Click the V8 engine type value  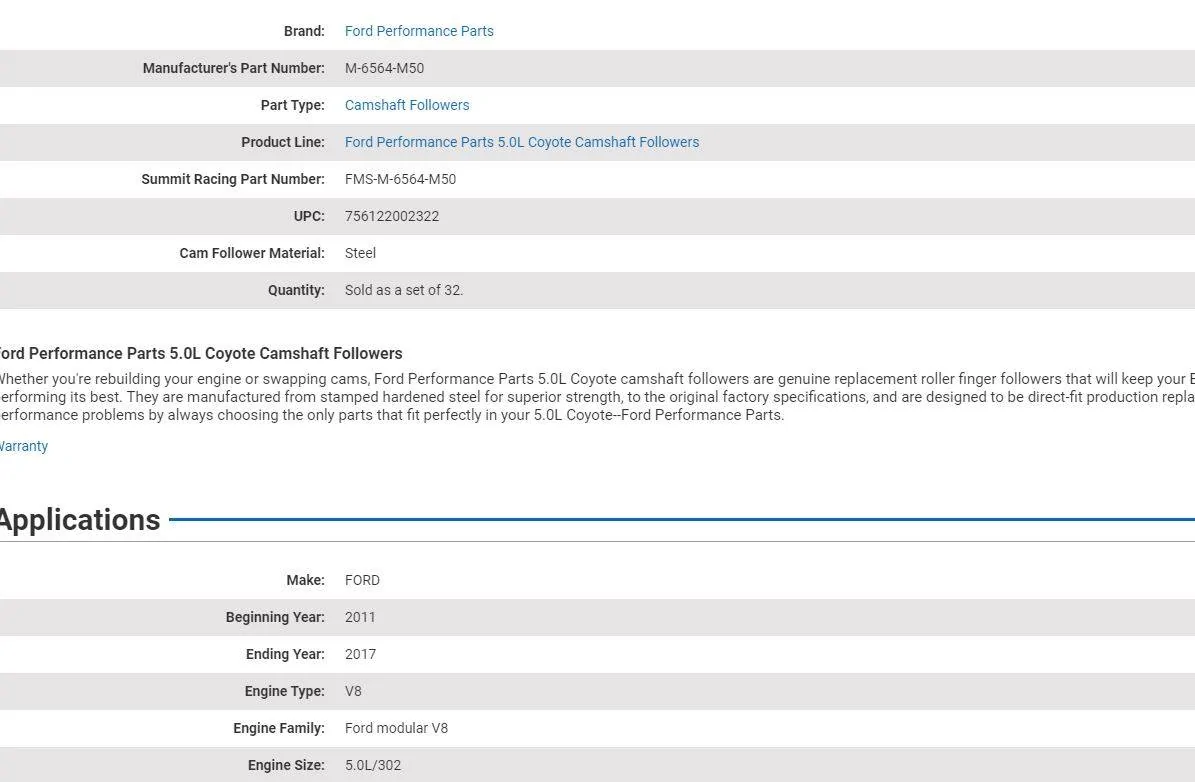(x=353, y=692)
